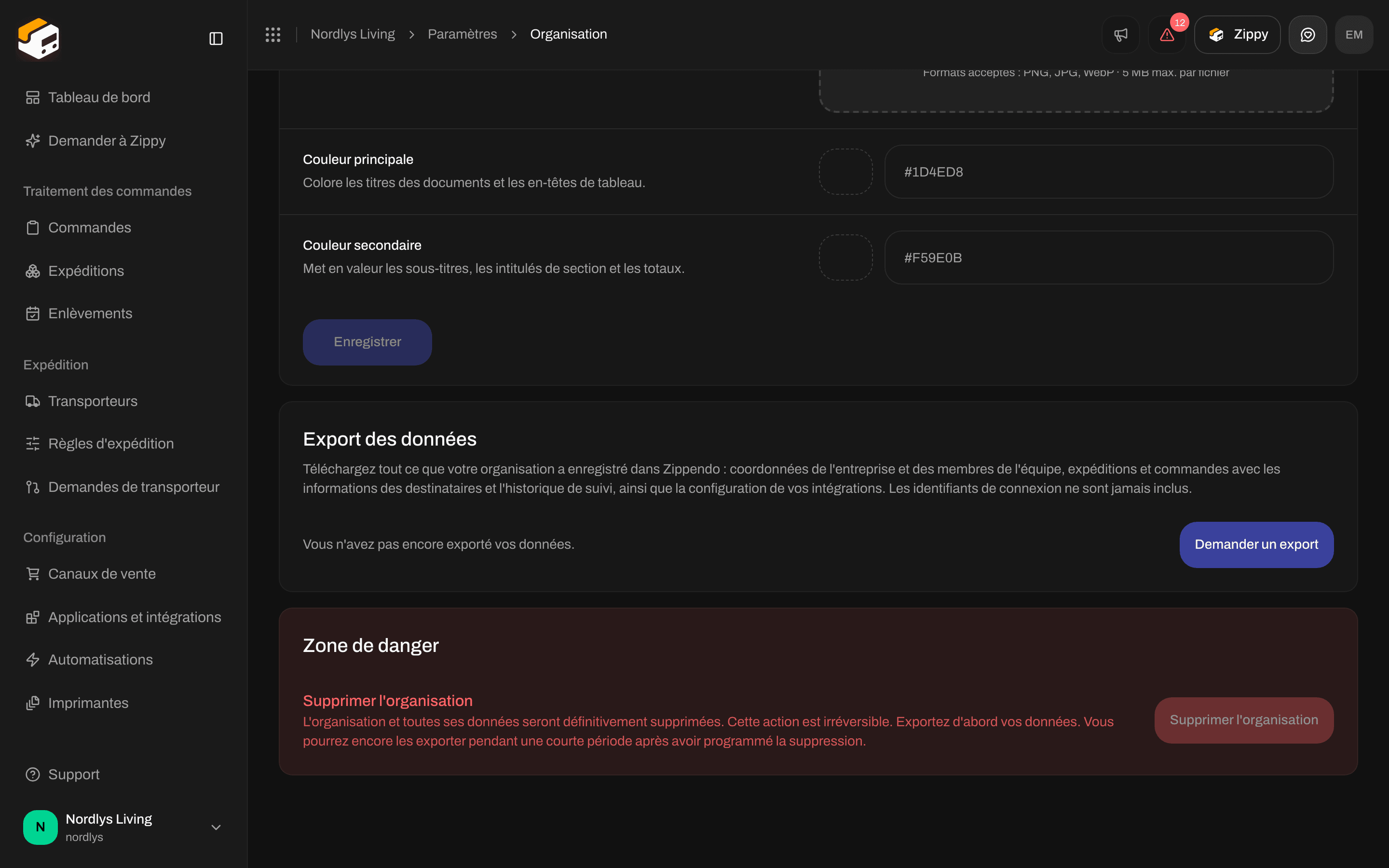This screenshot has height=868, width=1389.
Task: Click the Canaux de vente cart icon
Action: 33,573
